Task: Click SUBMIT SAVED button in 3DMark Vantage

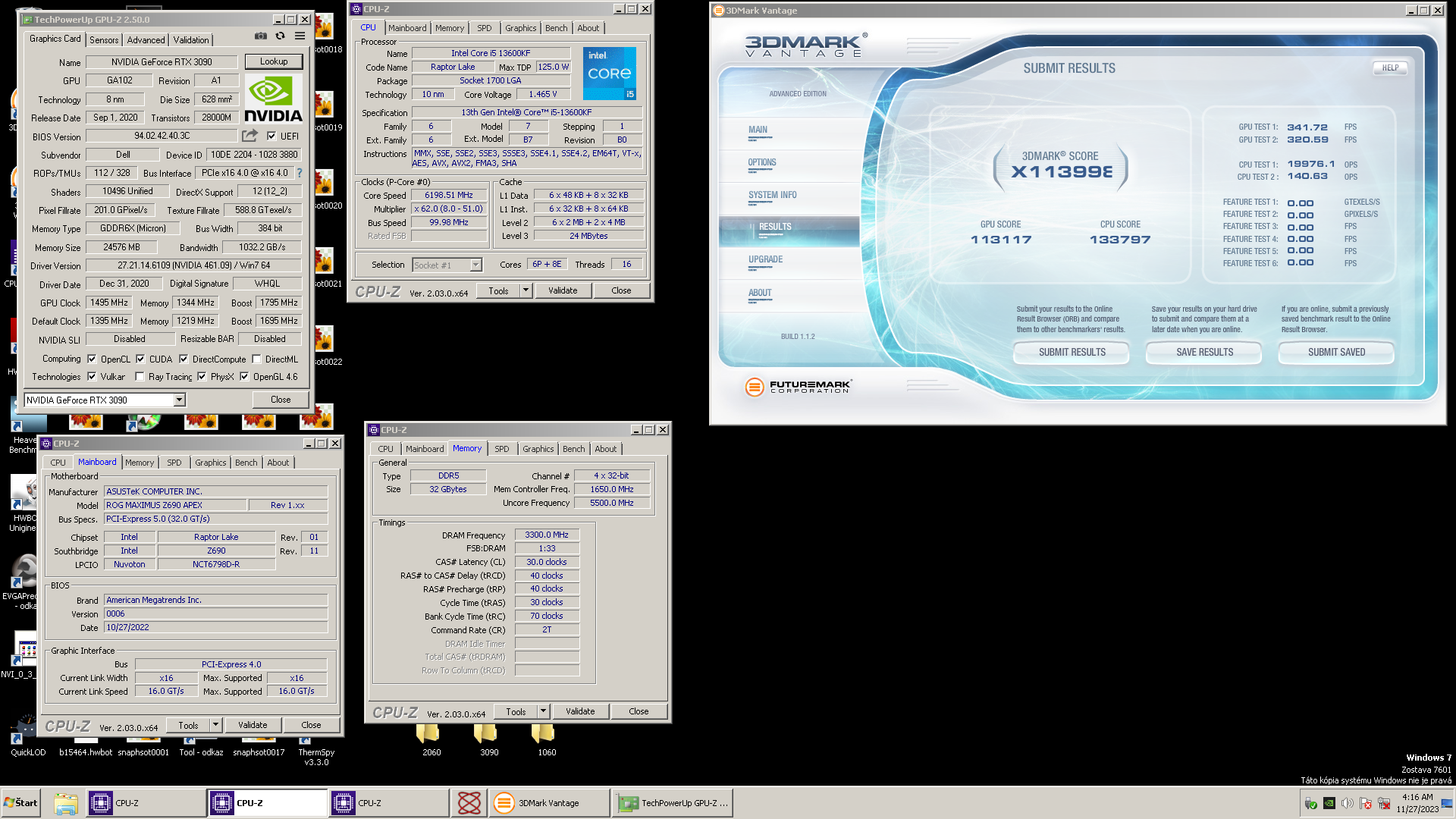Action: pyautogui.click(x=1336, y=352)
